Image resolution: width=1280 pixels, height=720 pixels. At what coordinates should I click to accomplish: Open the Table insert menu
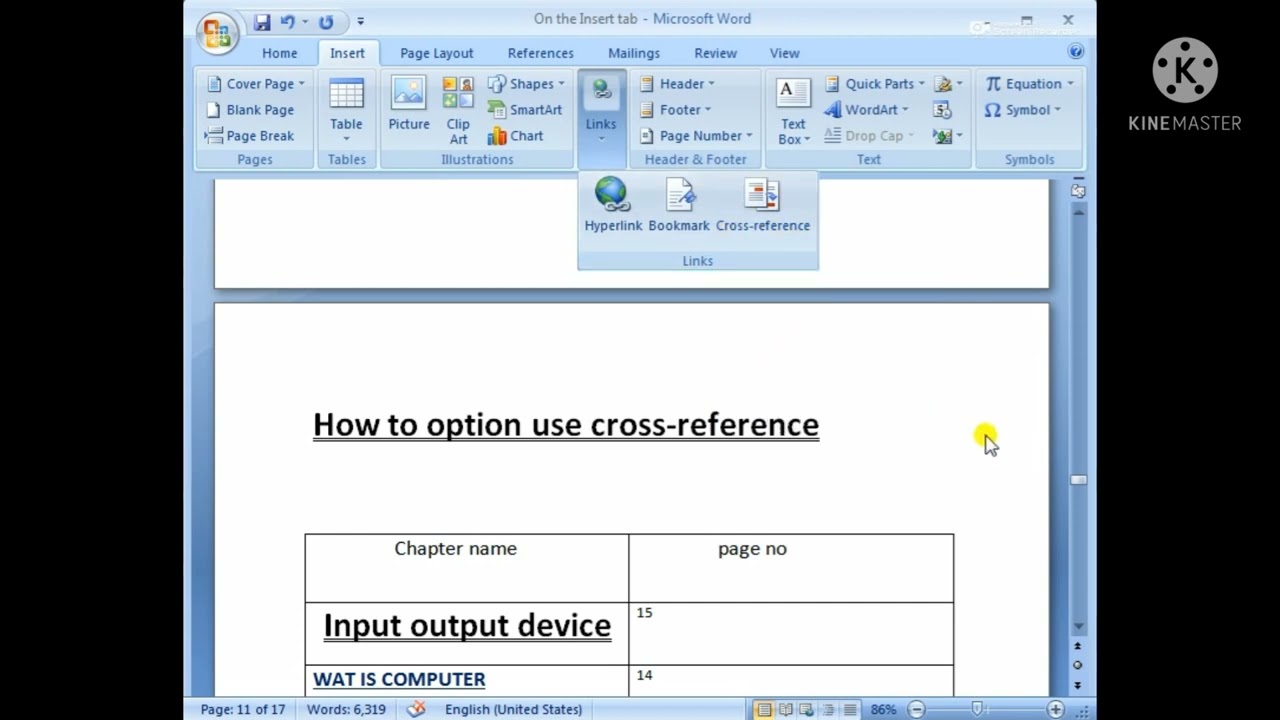coord(346,109)
